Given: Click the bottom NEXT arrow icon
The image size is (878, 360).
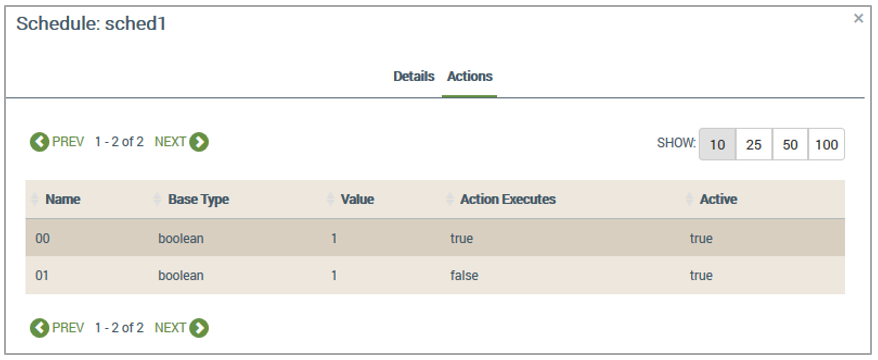Looking at the screenshot, I should pyautogui.click(x=199, y=328).
